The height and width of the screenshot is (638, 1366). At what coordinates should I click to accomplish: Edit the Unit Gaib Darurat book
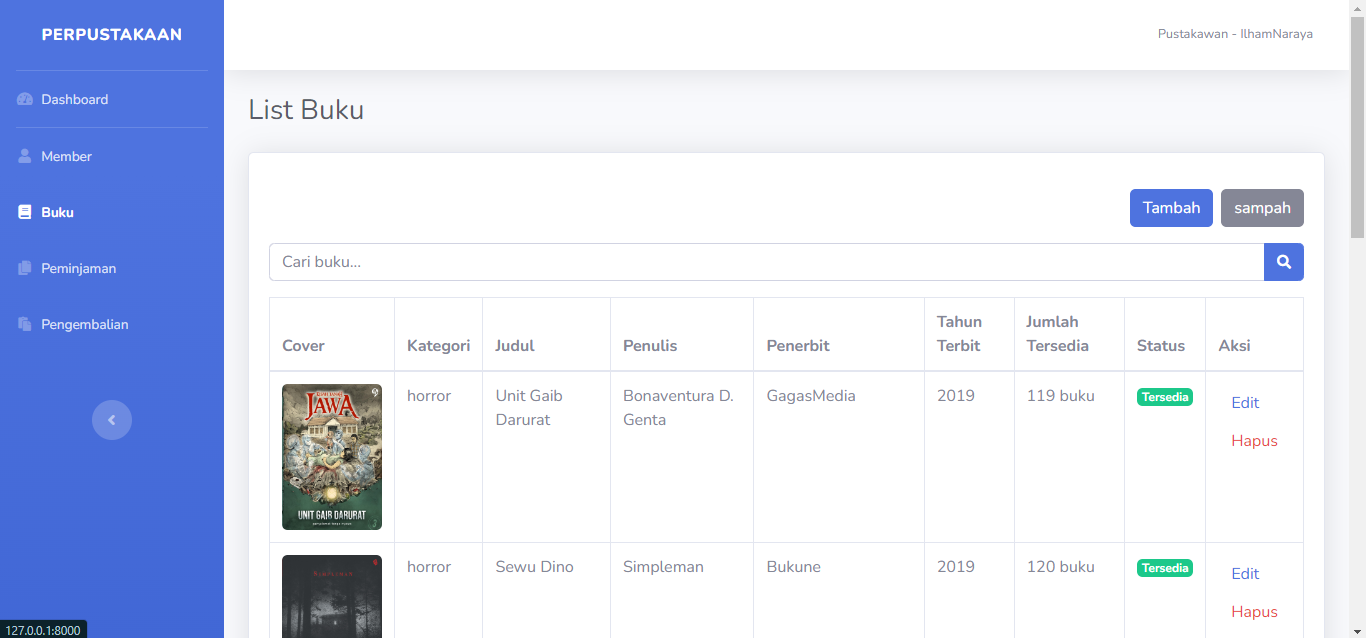coord(1245,403)
